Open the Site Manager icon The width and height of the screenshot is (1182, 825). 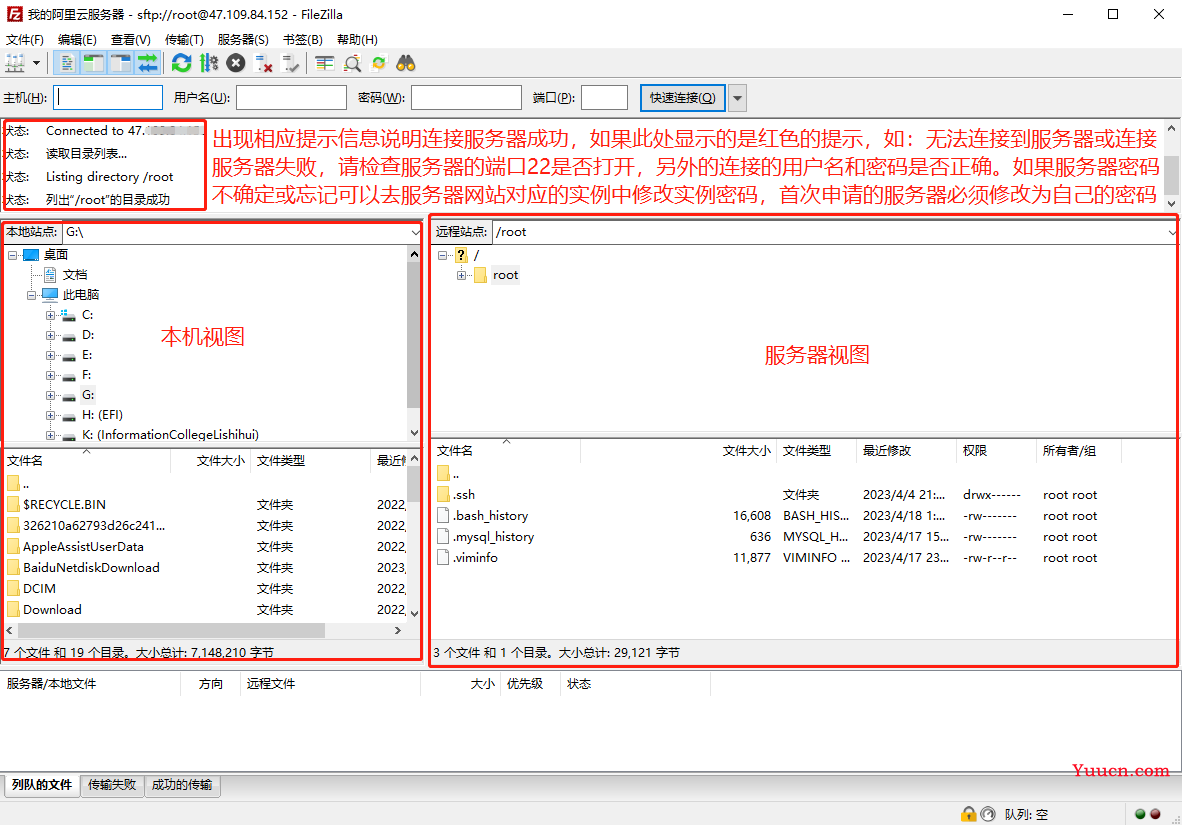click(15, 63)
